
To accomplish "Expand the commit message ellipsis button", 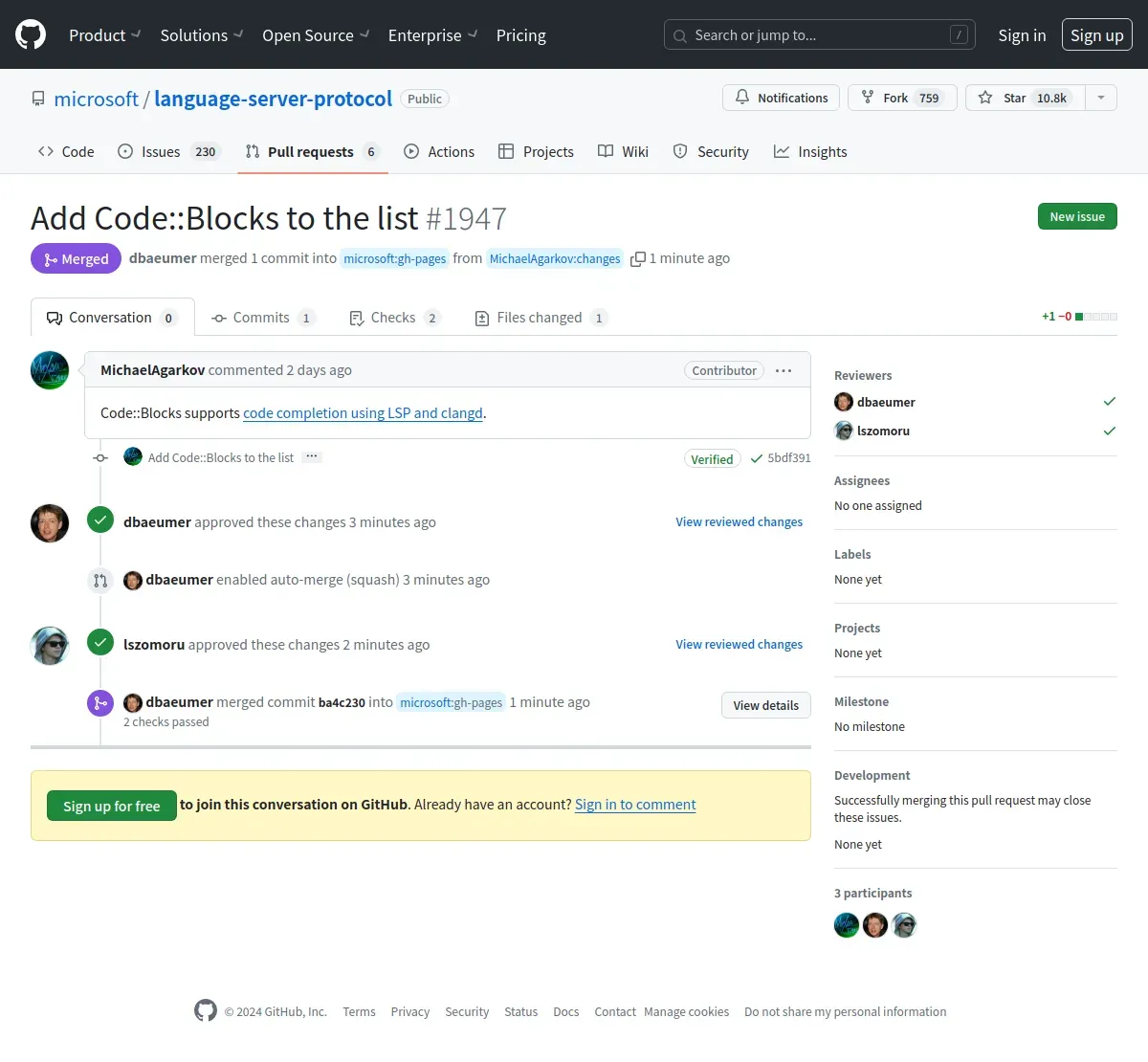I will (312, 457).
